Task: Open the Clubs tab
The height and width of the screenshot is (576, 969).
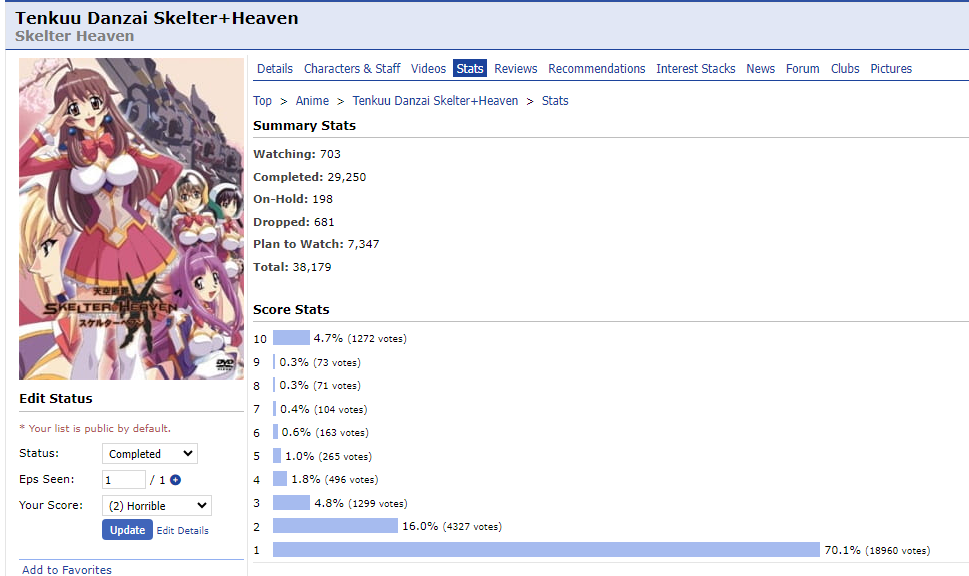Action: pos(845,69)
